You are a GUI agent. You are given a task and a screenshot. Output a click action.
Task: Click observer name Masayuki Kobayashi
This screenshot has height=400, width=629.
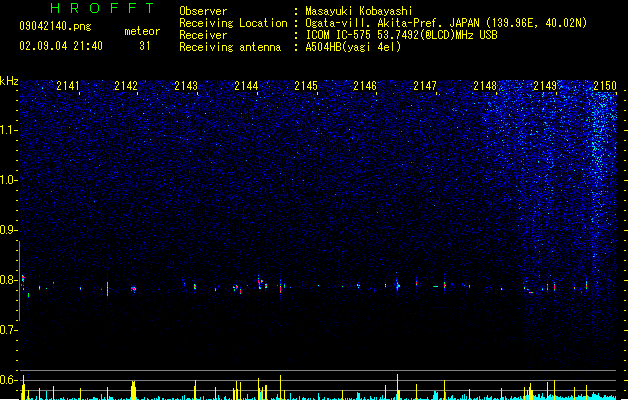click(359, 11)
